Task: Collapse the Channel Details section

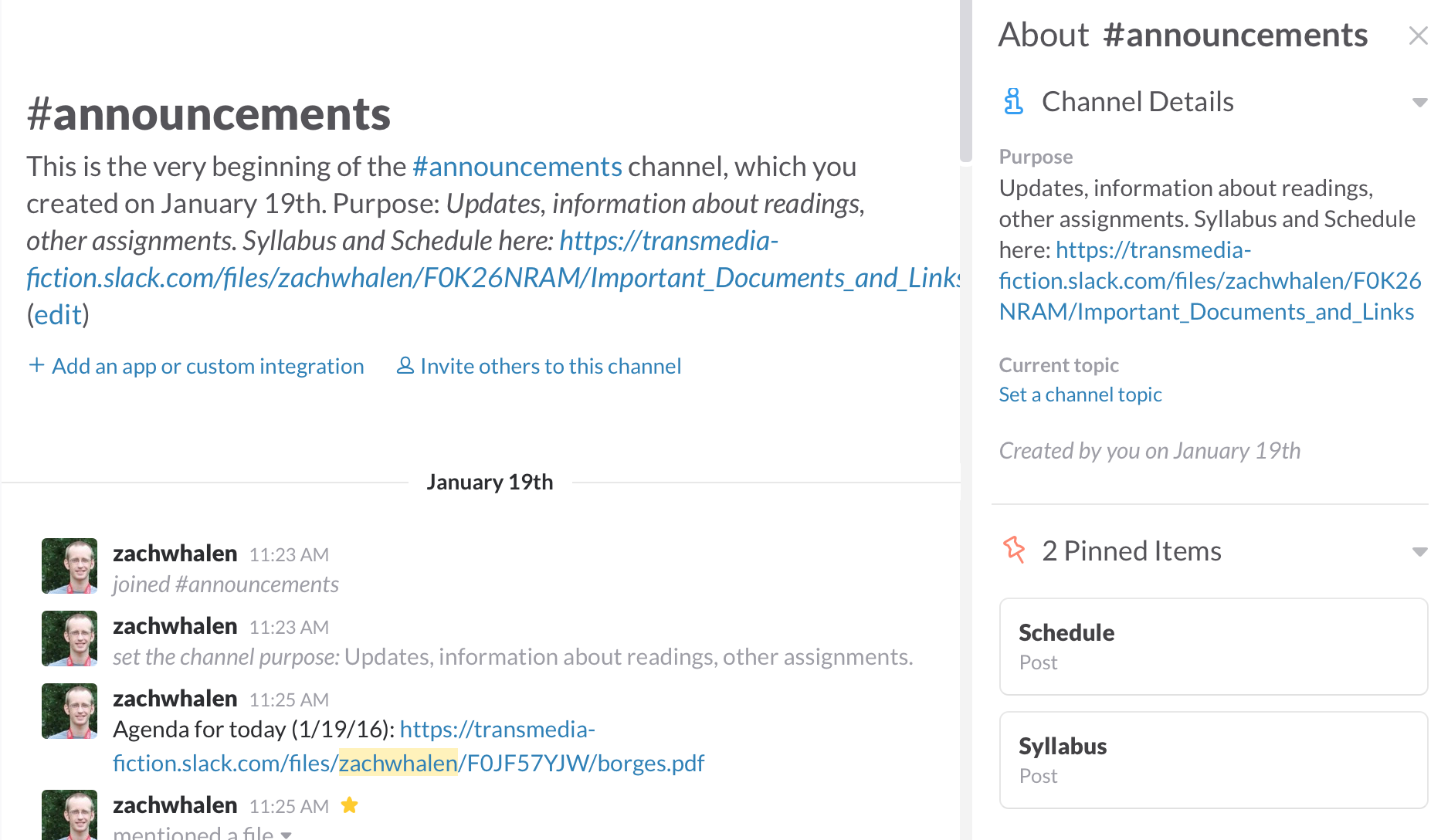Action: [x=1419, y=102]
